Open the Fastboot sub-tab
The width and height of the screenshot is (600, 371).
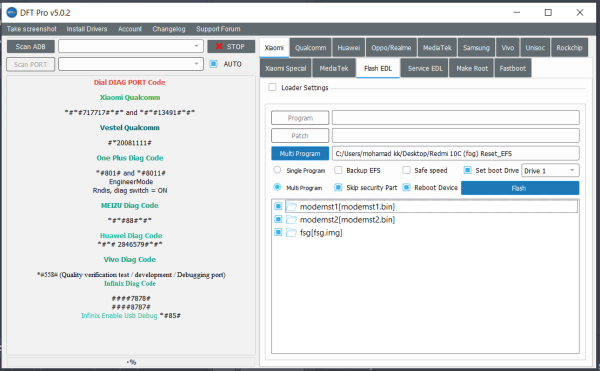pos(513,68)
